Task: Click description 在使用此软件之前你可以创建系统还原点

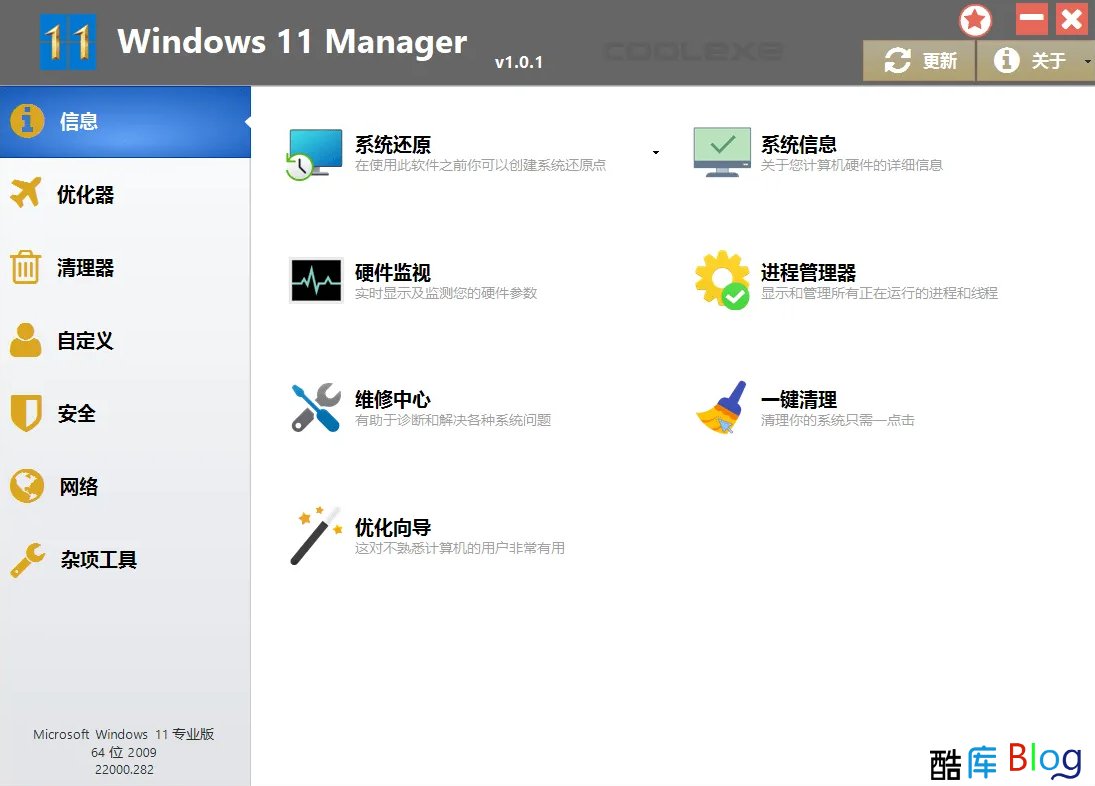Action: click(x=480, y=165)
